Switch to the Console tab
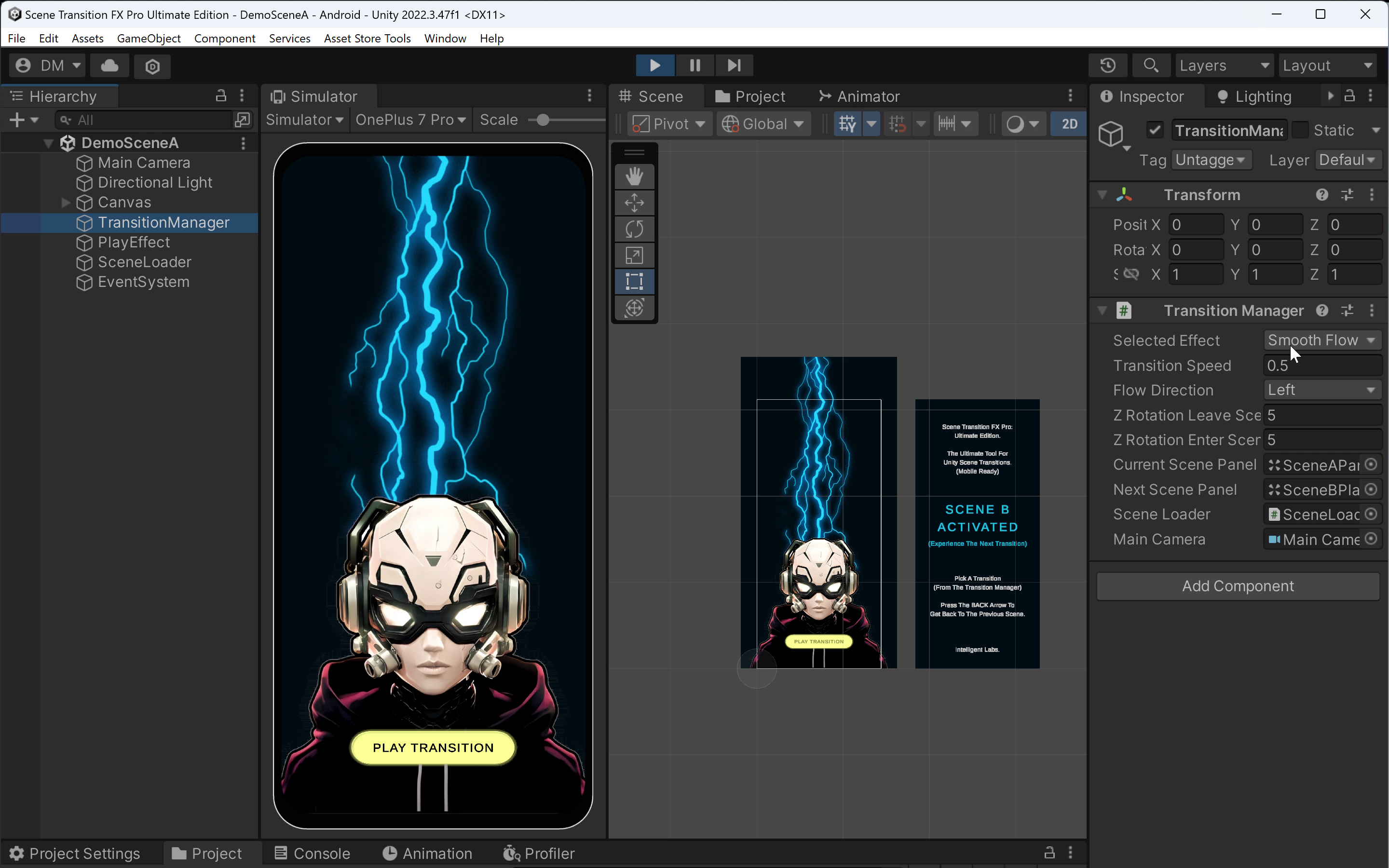The image size is (1389, 868). (x=312, y=854)
